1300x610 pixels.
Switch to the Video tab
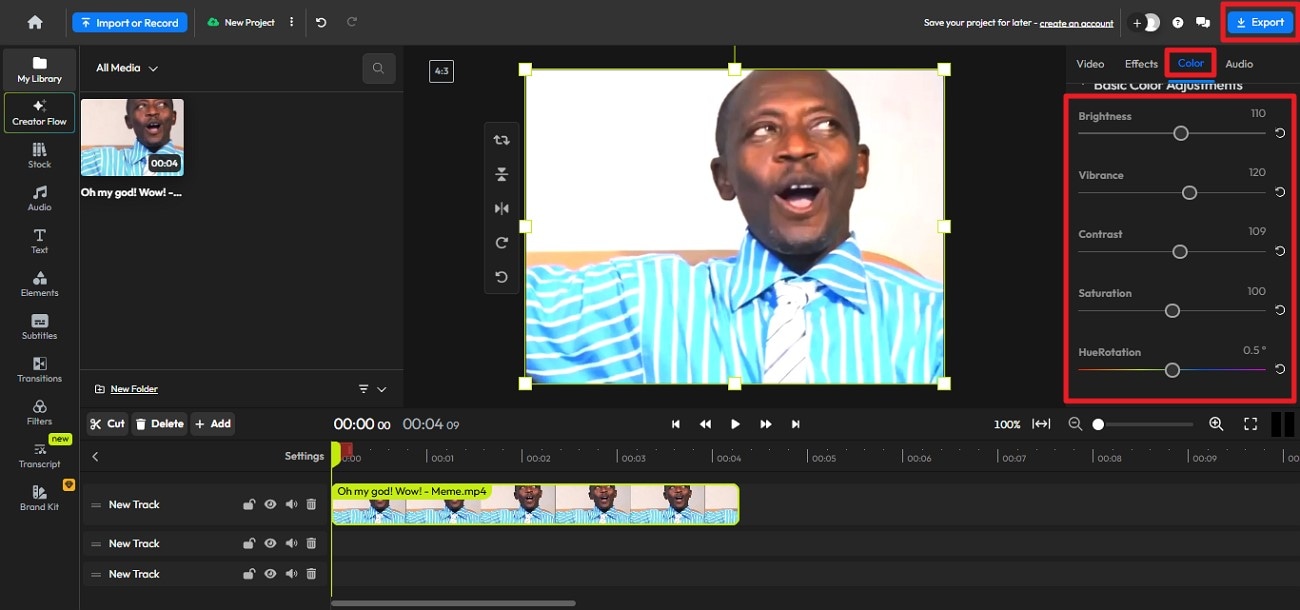tap(1090, 64)
